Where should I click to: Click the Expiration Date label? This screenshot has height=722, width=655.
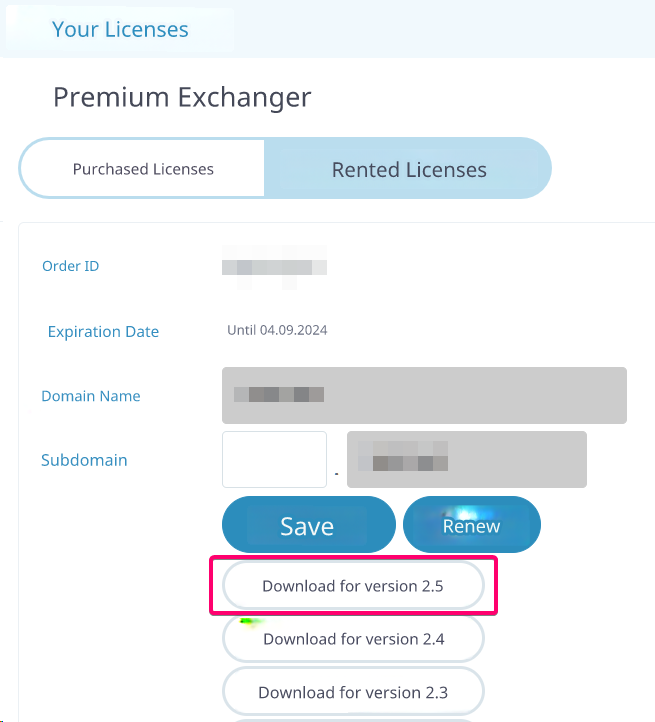coord(103,331)
